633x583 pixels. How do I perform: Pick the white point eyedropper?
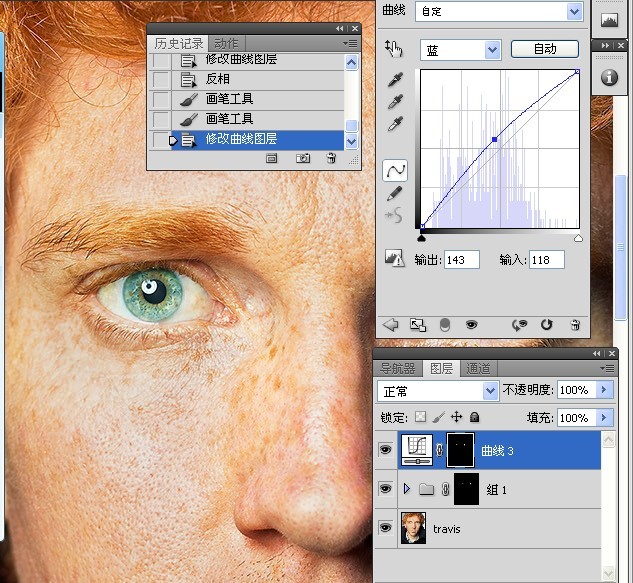coord(396,124)
